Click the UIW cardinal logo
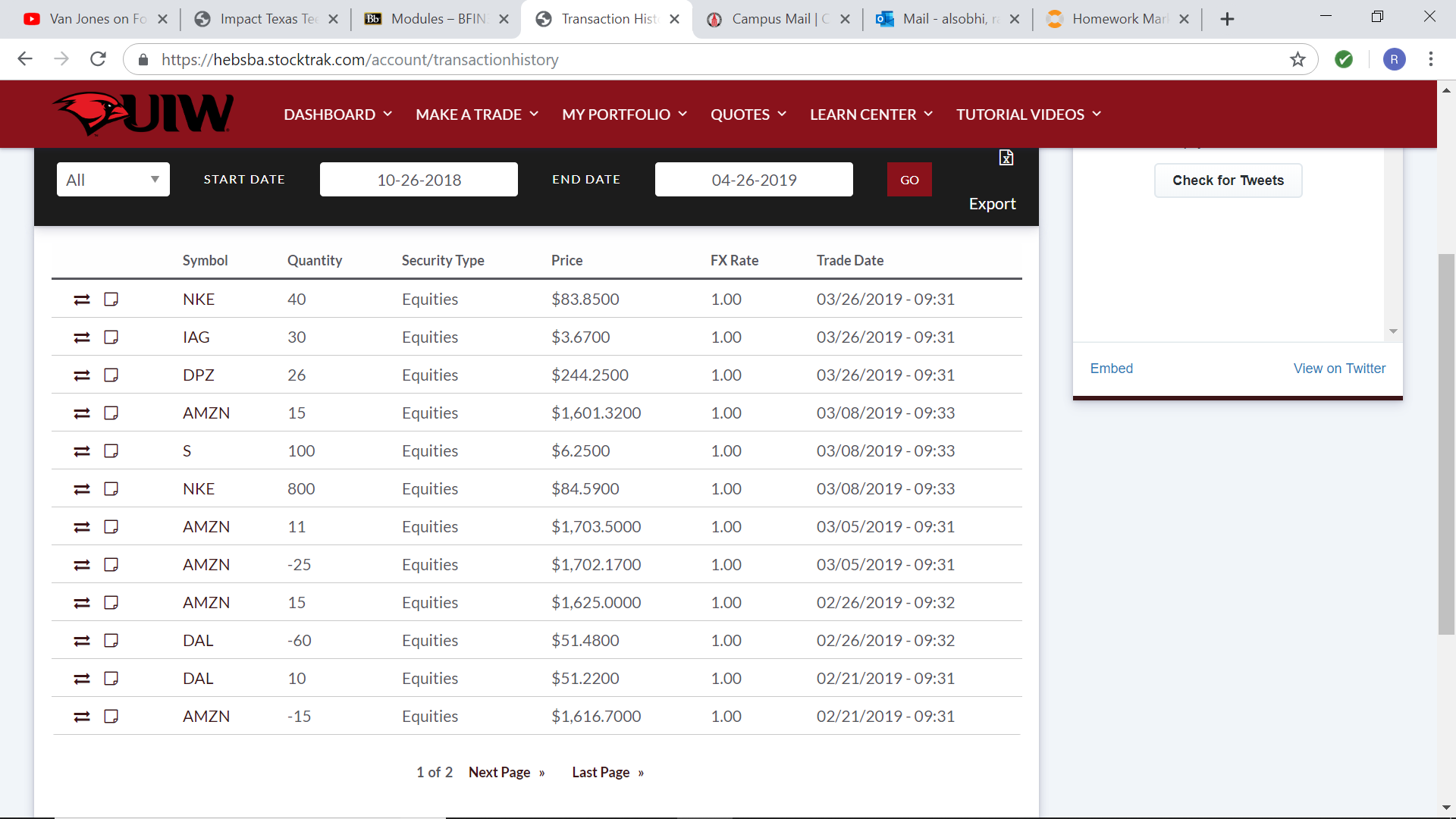The image size is (1456, 819). pyautogui.click(x=143, y=114)
